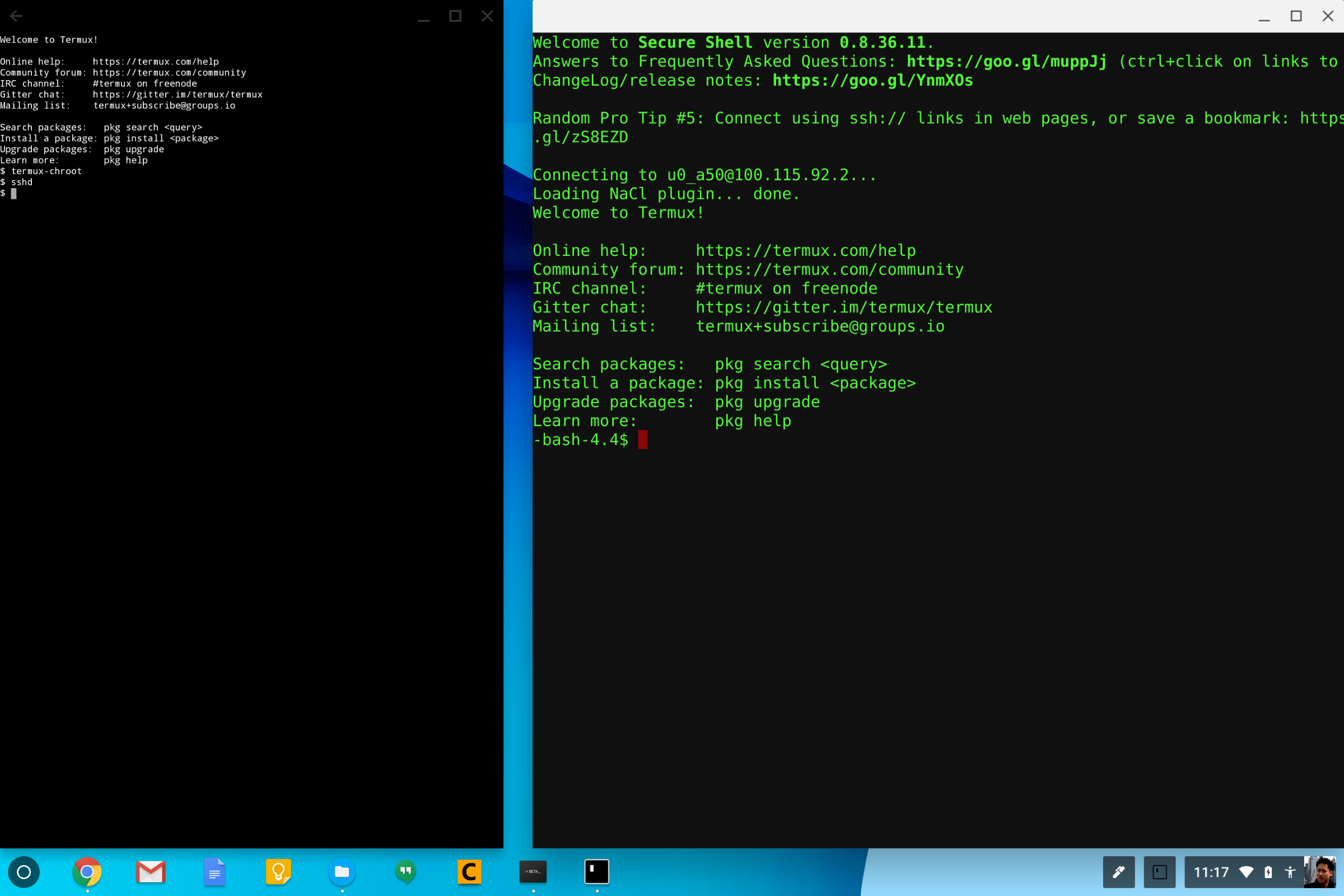1344x896 pixels.
Task: Switch to Secure Shell BETA shelf icon
Action: (533, 872)
